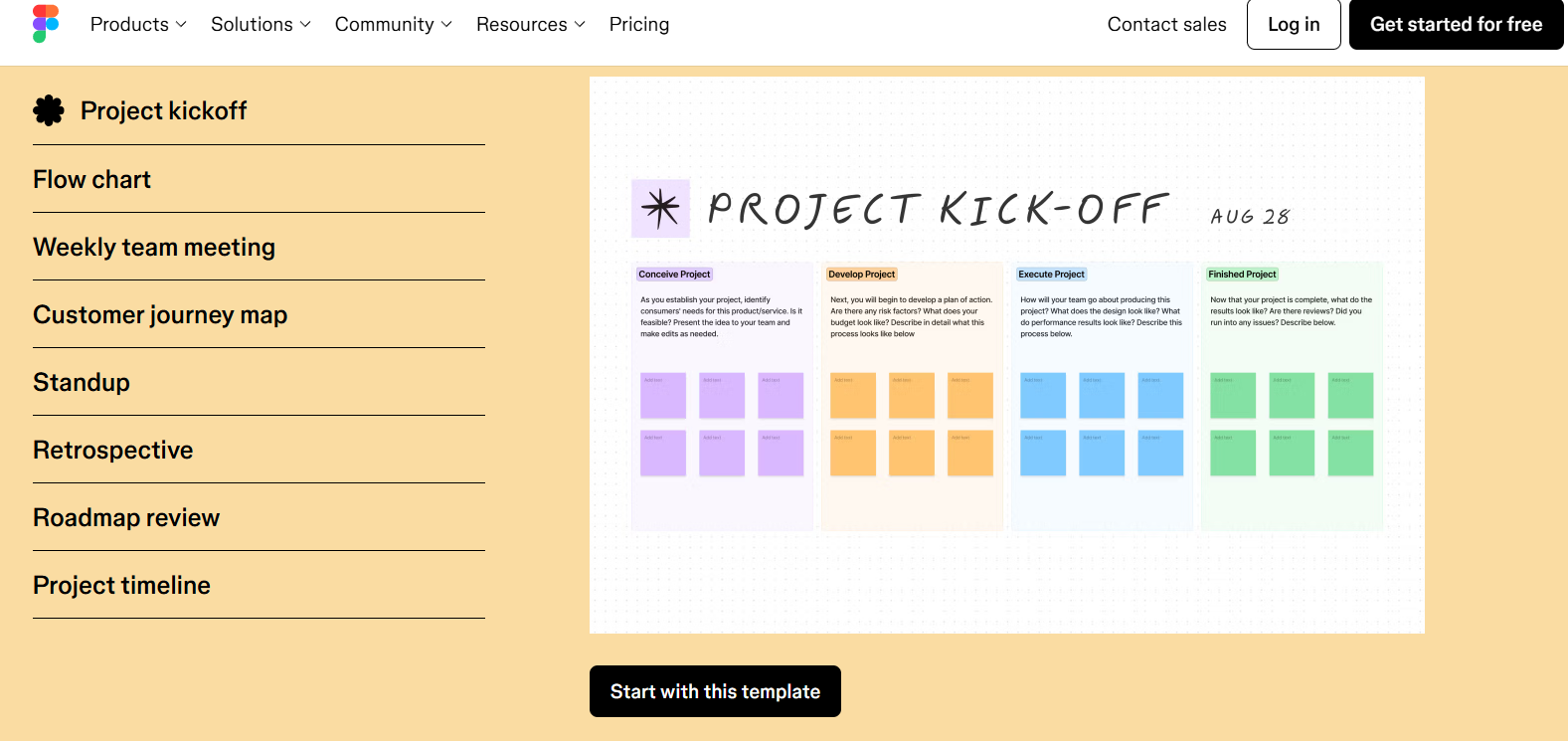
Task: Open the Retrospective template option
Action: 259,450
